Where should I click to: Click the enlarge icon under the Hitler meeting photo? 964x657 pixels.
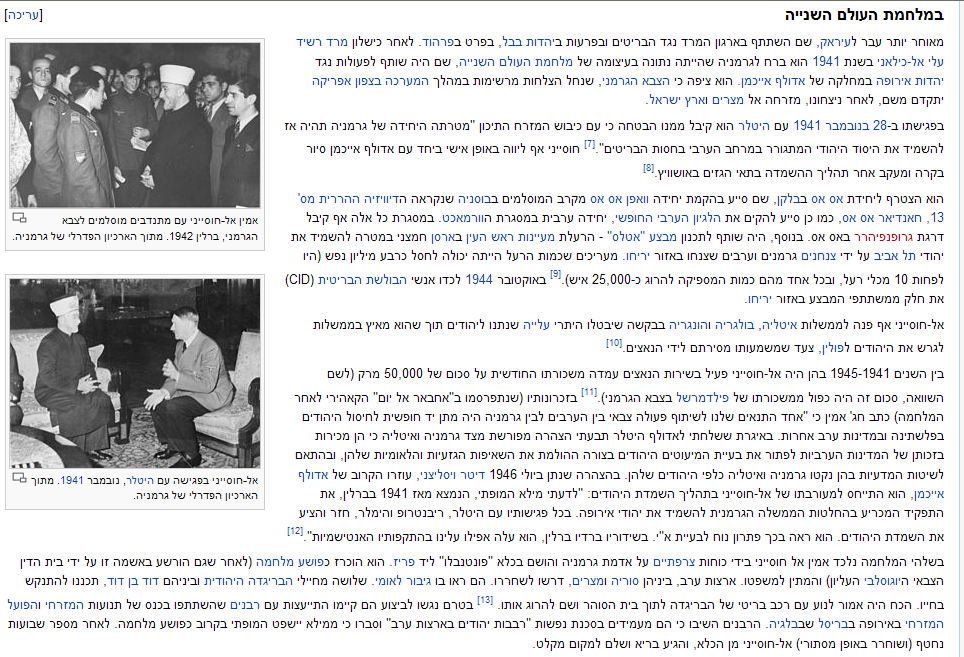[x=19, y=478]
